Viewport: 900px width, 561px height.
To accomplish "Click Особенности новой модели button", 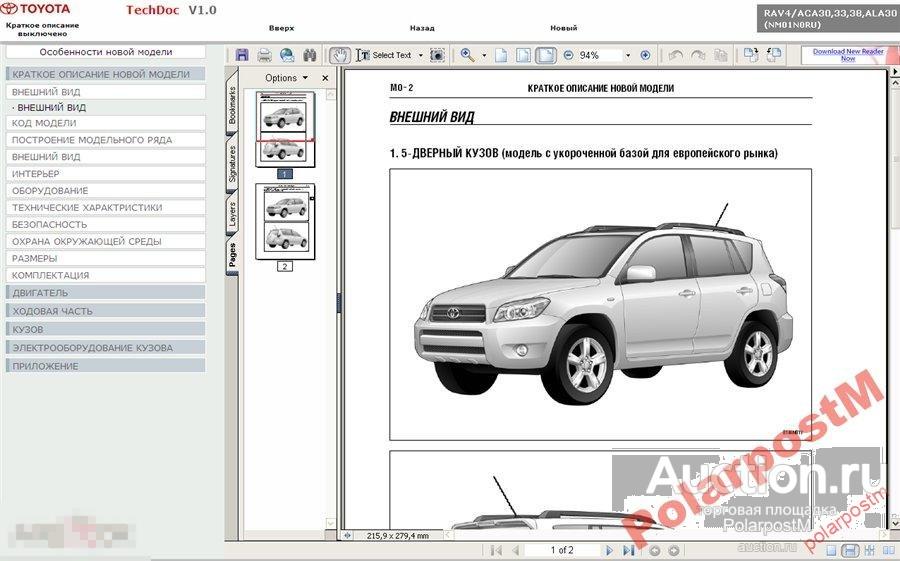I will (106, 52).
